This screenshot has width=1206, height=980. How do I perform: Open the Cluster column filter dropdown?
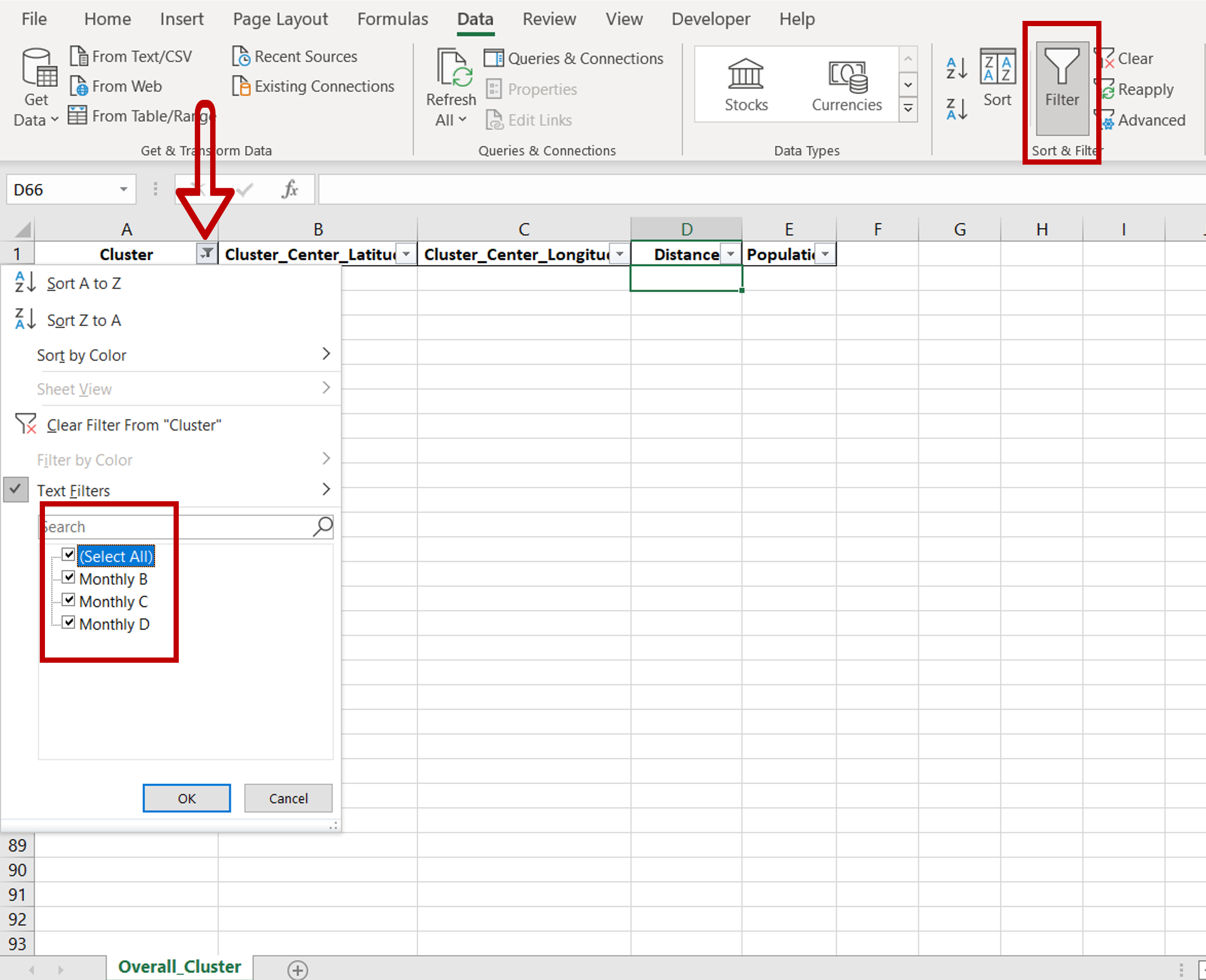[x=207, y=253]
